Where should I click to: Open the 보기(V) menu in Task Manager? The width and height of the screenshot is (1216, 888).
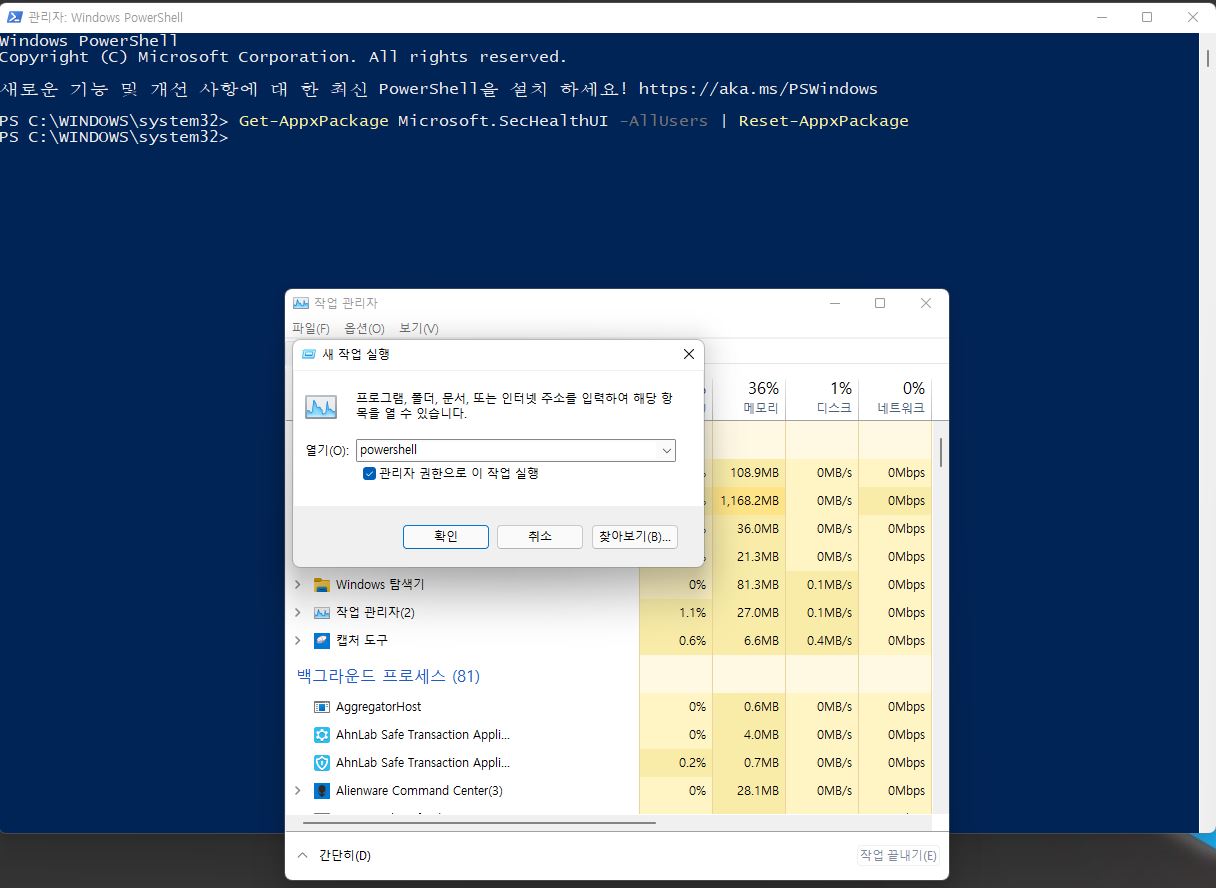(418, 329)
